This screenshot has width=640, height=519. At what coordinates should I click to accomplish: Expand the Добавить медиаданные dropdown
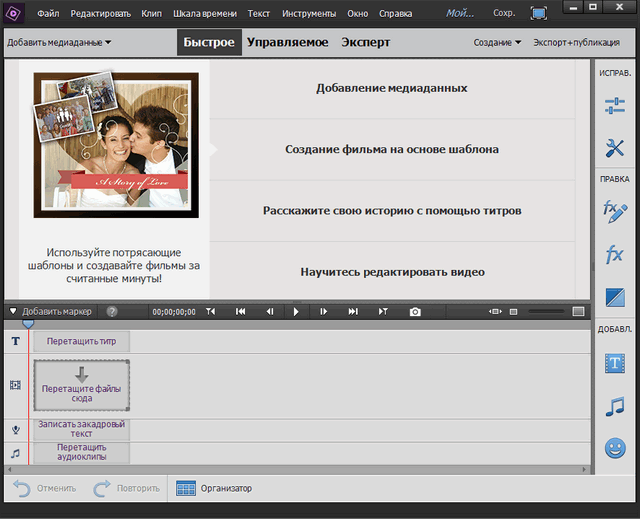59,43
